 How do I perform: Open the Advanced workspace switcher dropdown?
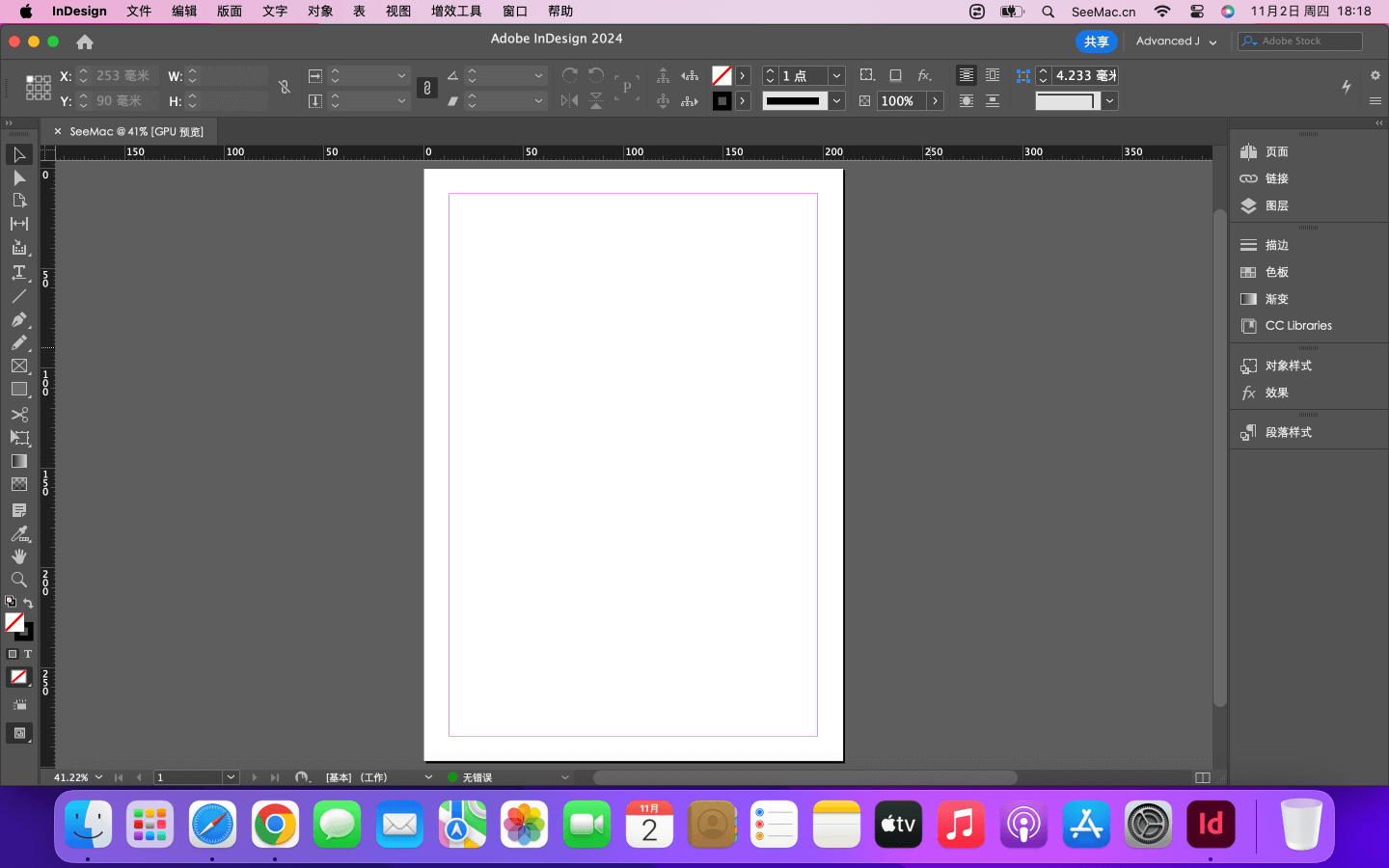click(1176, 41)
